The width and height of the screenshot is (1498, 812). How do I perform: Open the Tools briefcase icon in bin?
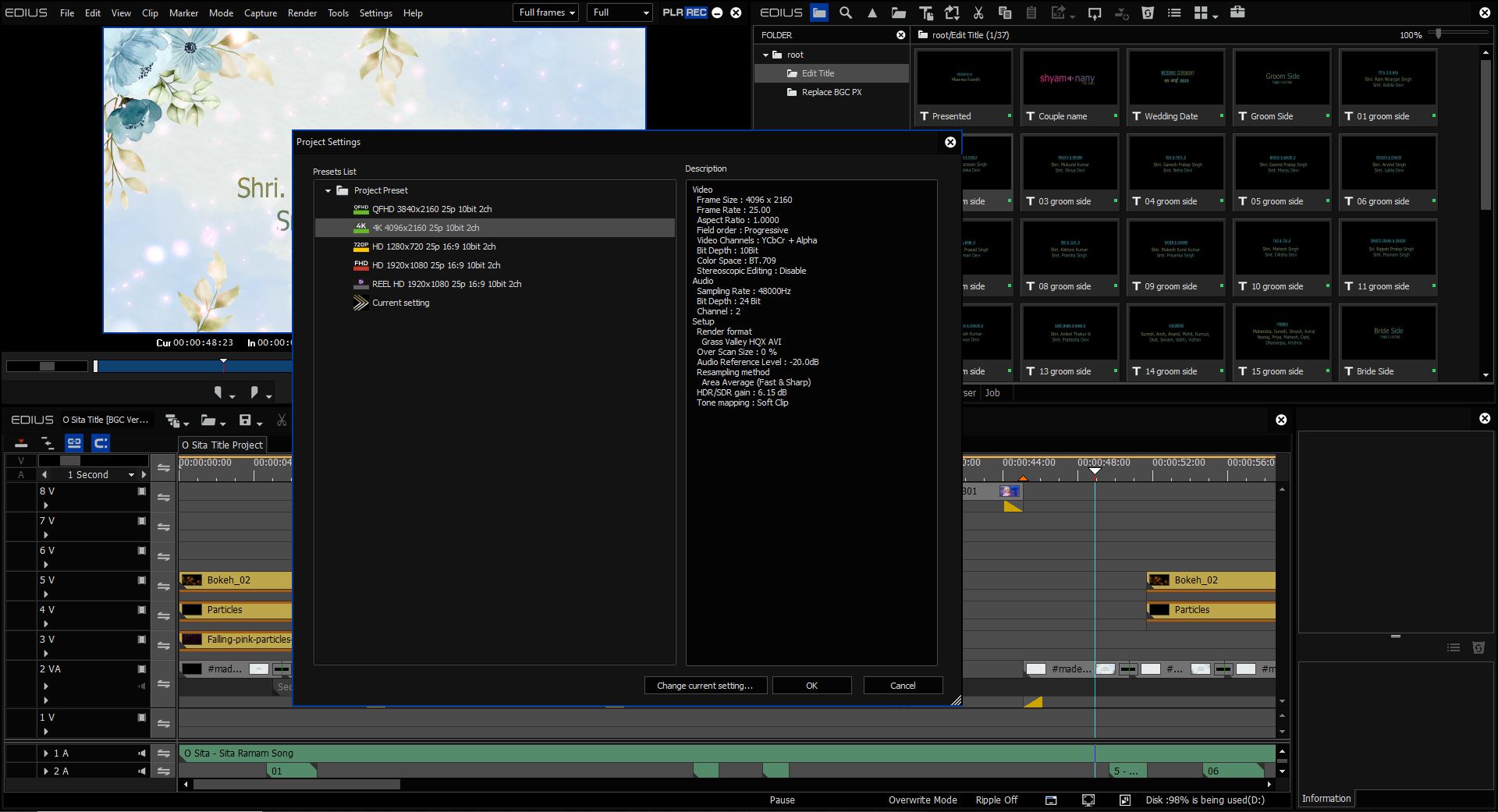1237,12
